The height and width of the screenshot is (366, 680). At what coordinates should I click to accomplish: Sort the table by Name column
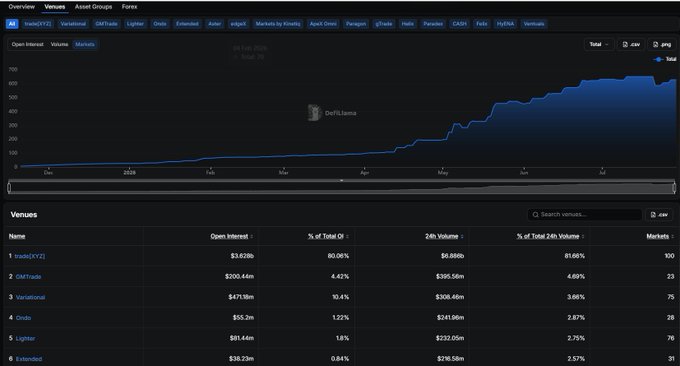coord(17,236)
